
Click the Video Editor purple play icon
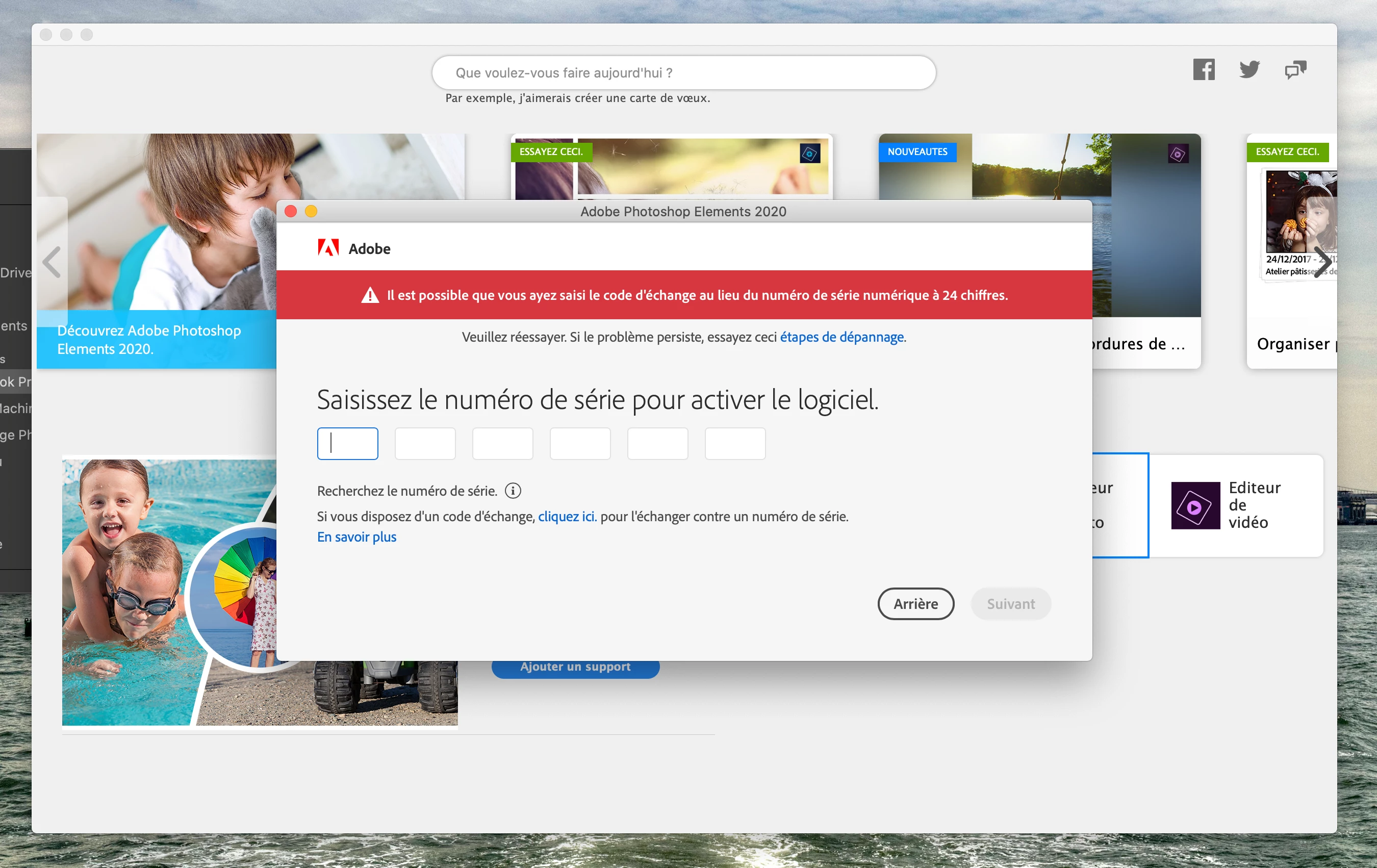pos(1195,506)
